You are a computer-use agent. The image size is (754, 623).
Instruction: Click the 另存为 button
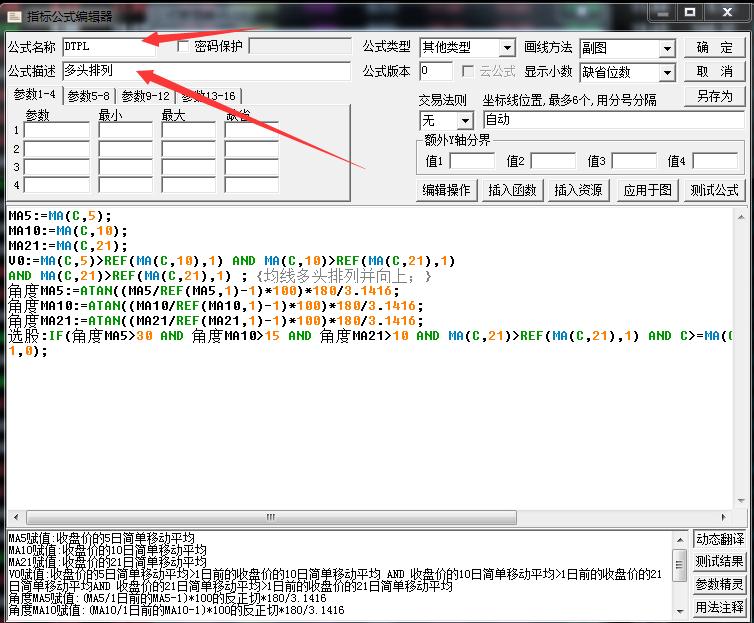click(714, 97)
